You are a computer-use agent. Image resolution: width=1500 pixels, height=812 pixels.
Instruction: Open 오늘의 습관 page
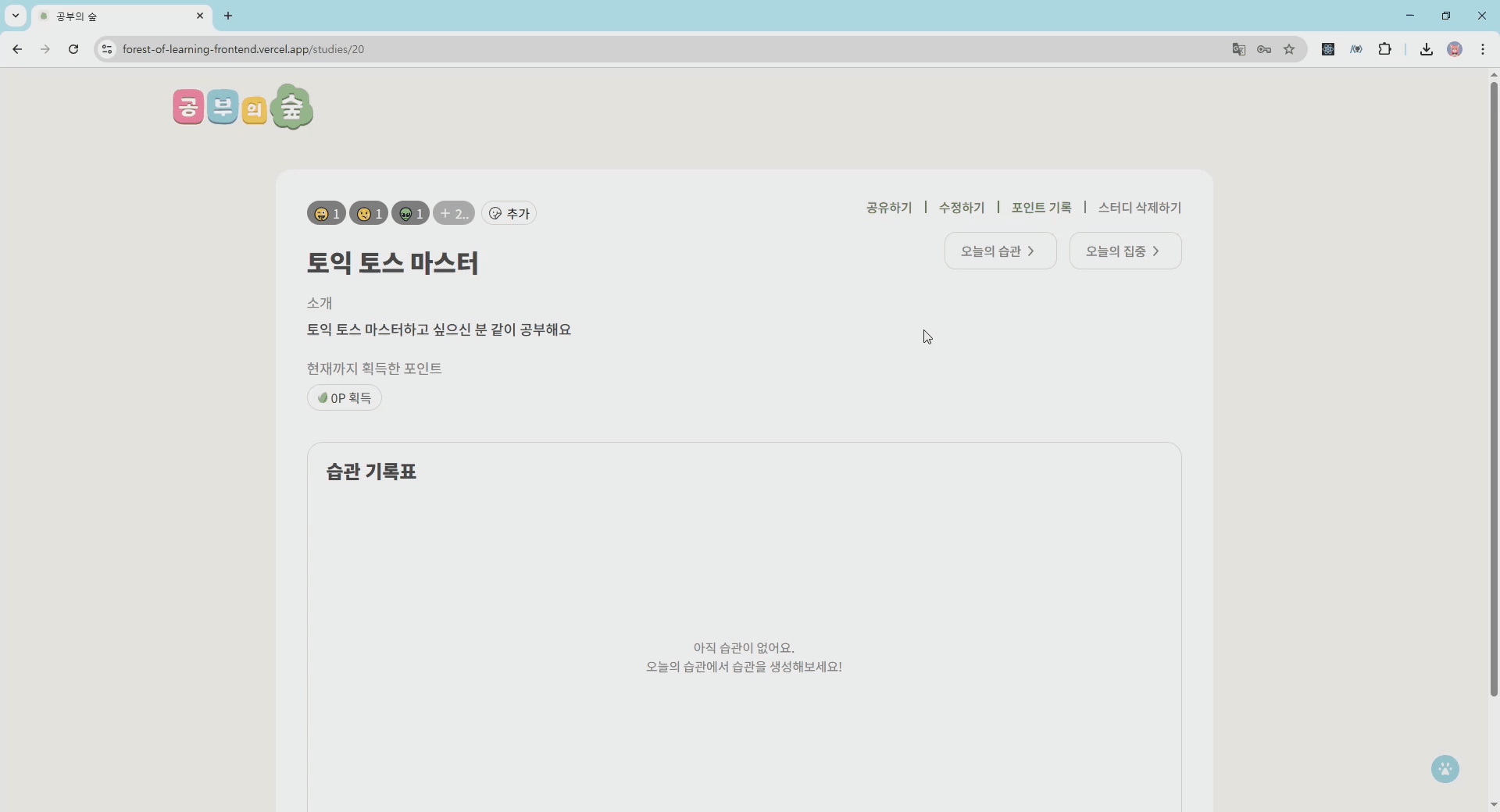1001,251
